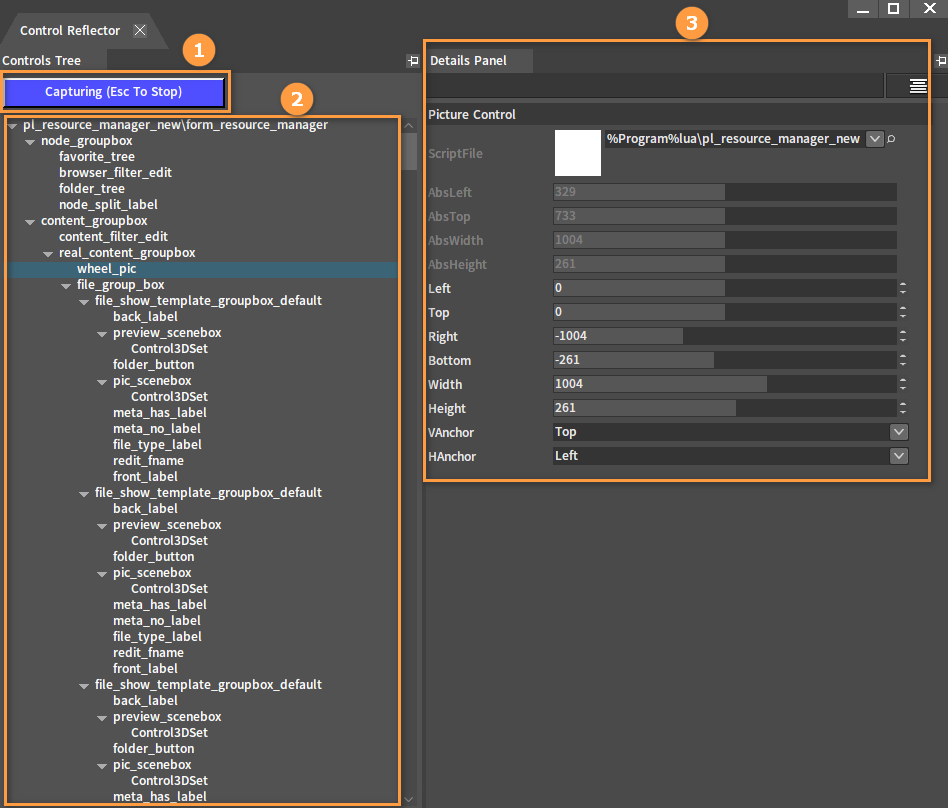Click the controls tree scroll down arrow
This screenshot has width=948, height=808.
409,800
